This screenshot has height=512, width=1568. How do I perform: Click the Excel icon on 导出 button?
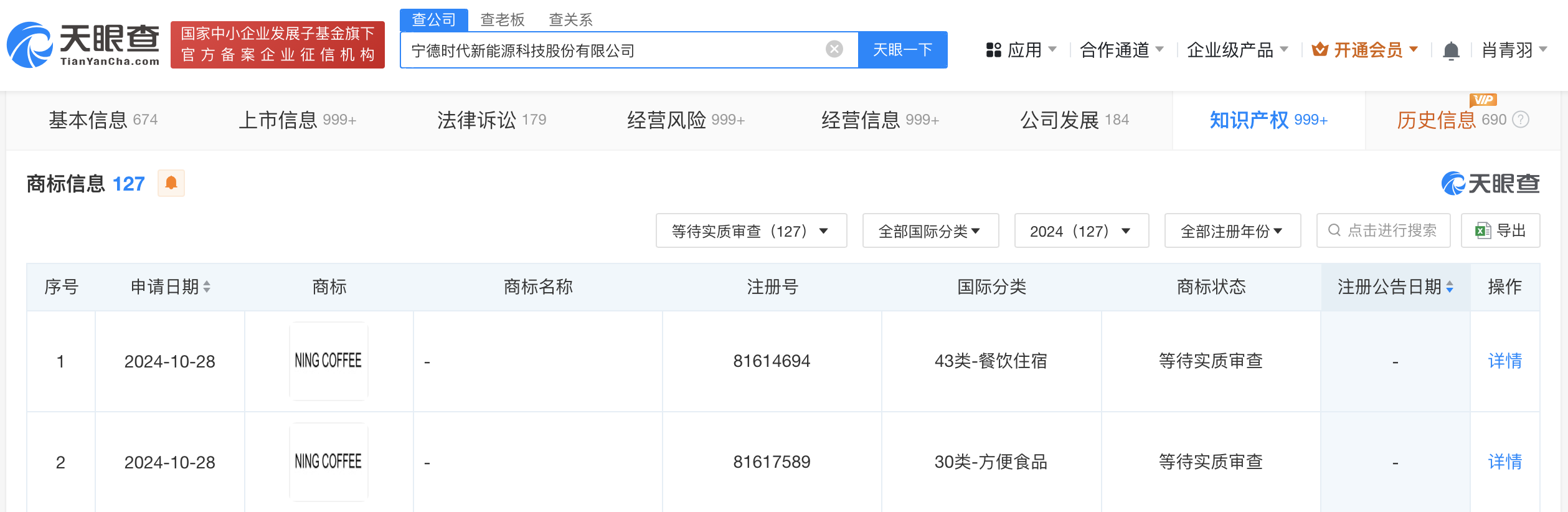coord(1483,230)
